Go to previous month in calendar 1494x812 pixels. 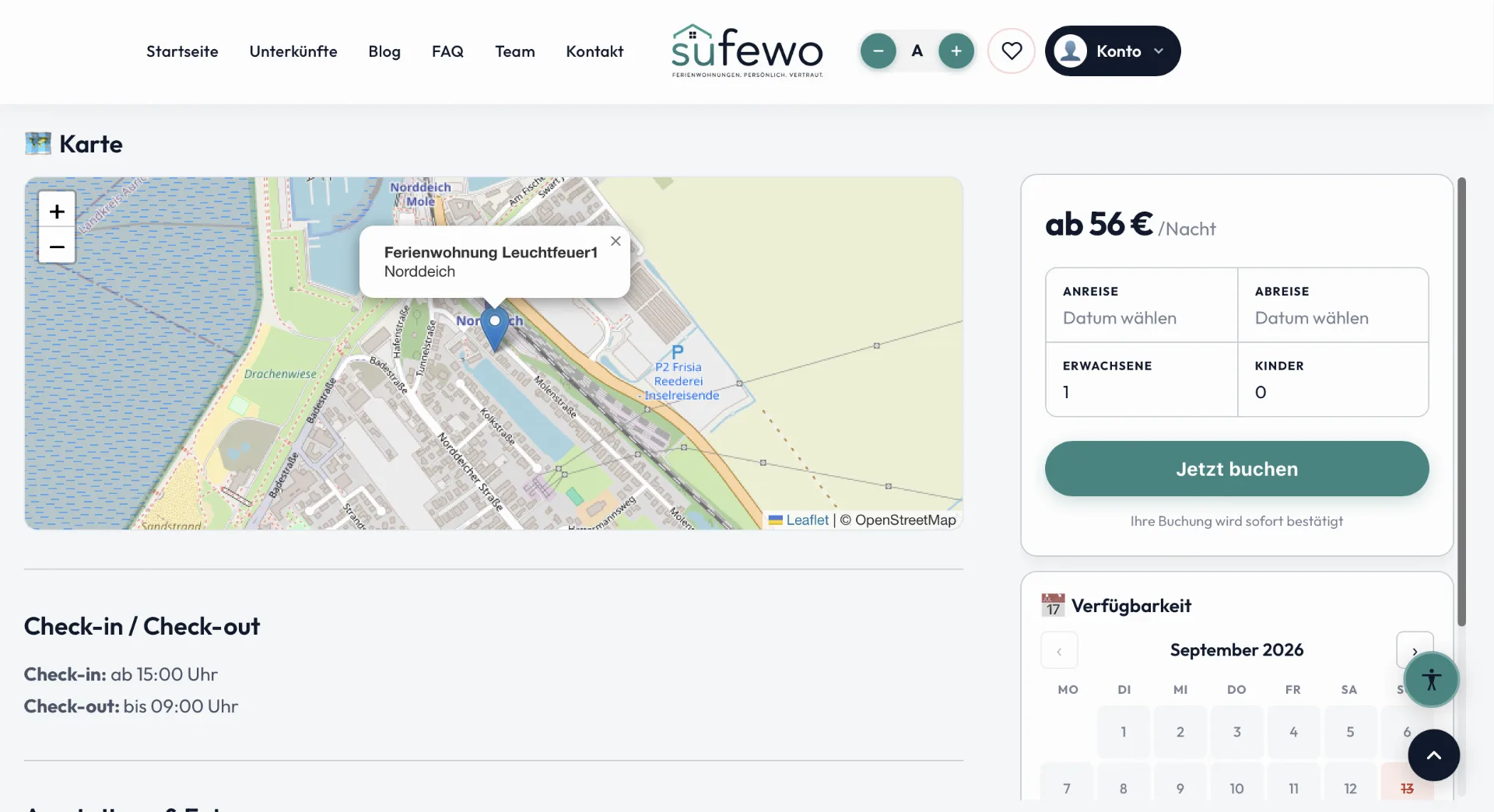coord(1059,651)
